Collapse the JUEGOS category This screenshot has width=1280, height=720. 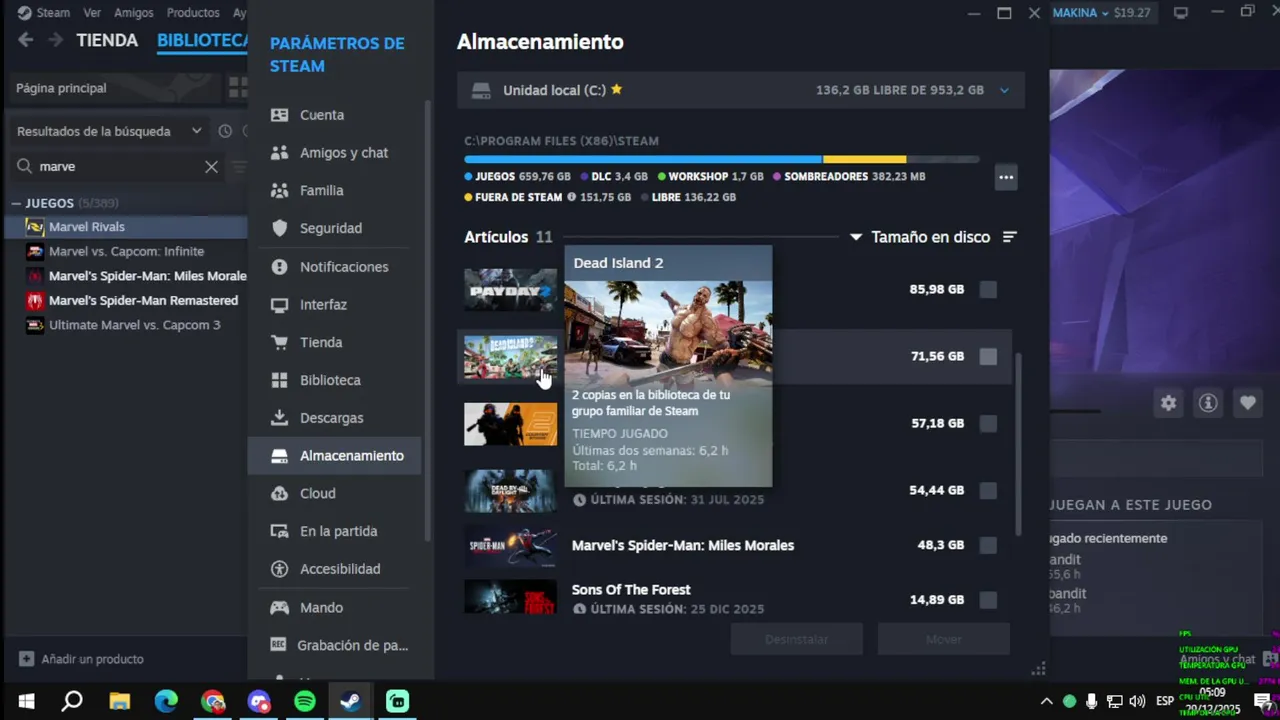click(16, 203)
